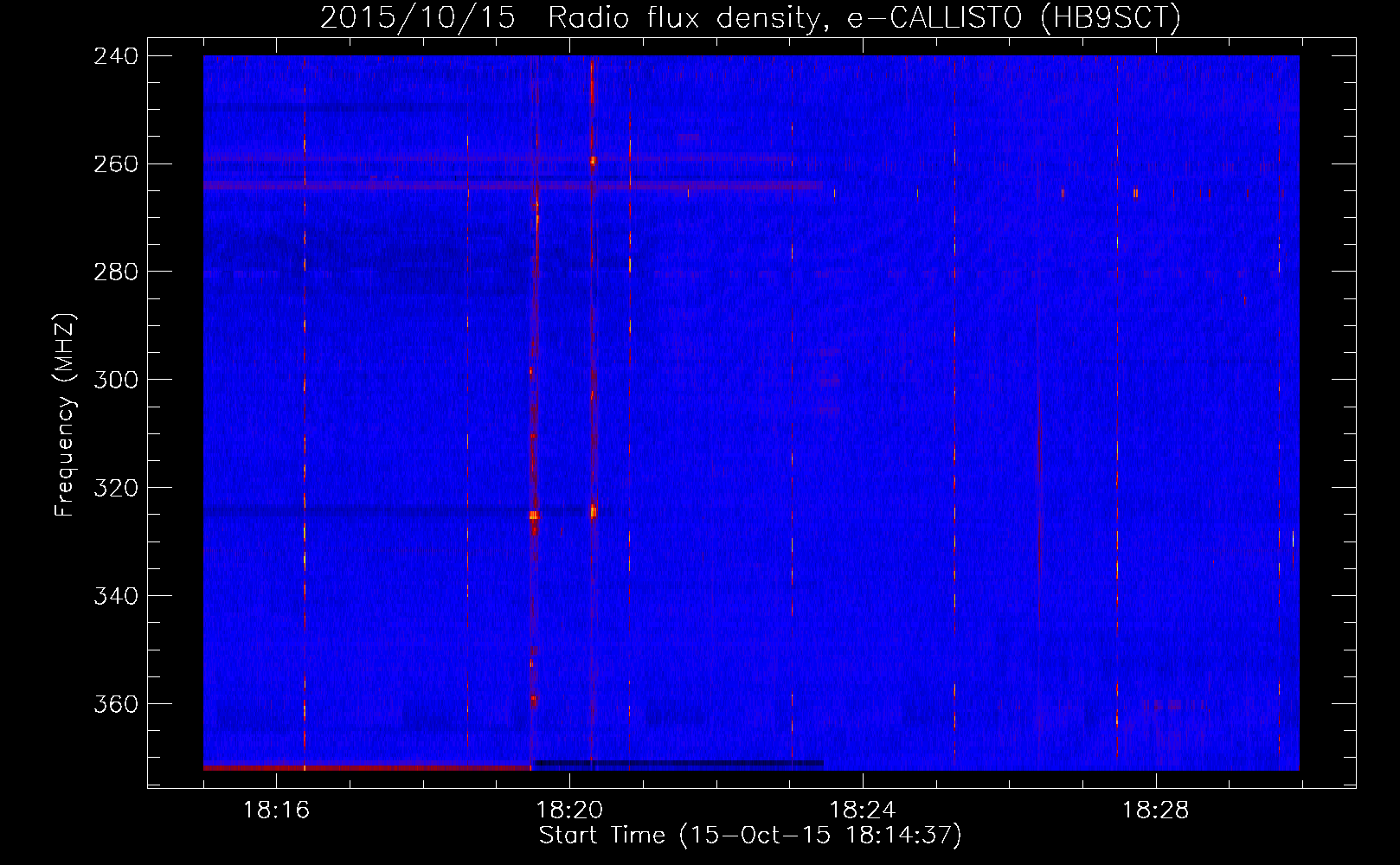Viewport: 1400px width, 865px height.
Task: Click the 18:24 time tick label
Action: click(863, 810)
